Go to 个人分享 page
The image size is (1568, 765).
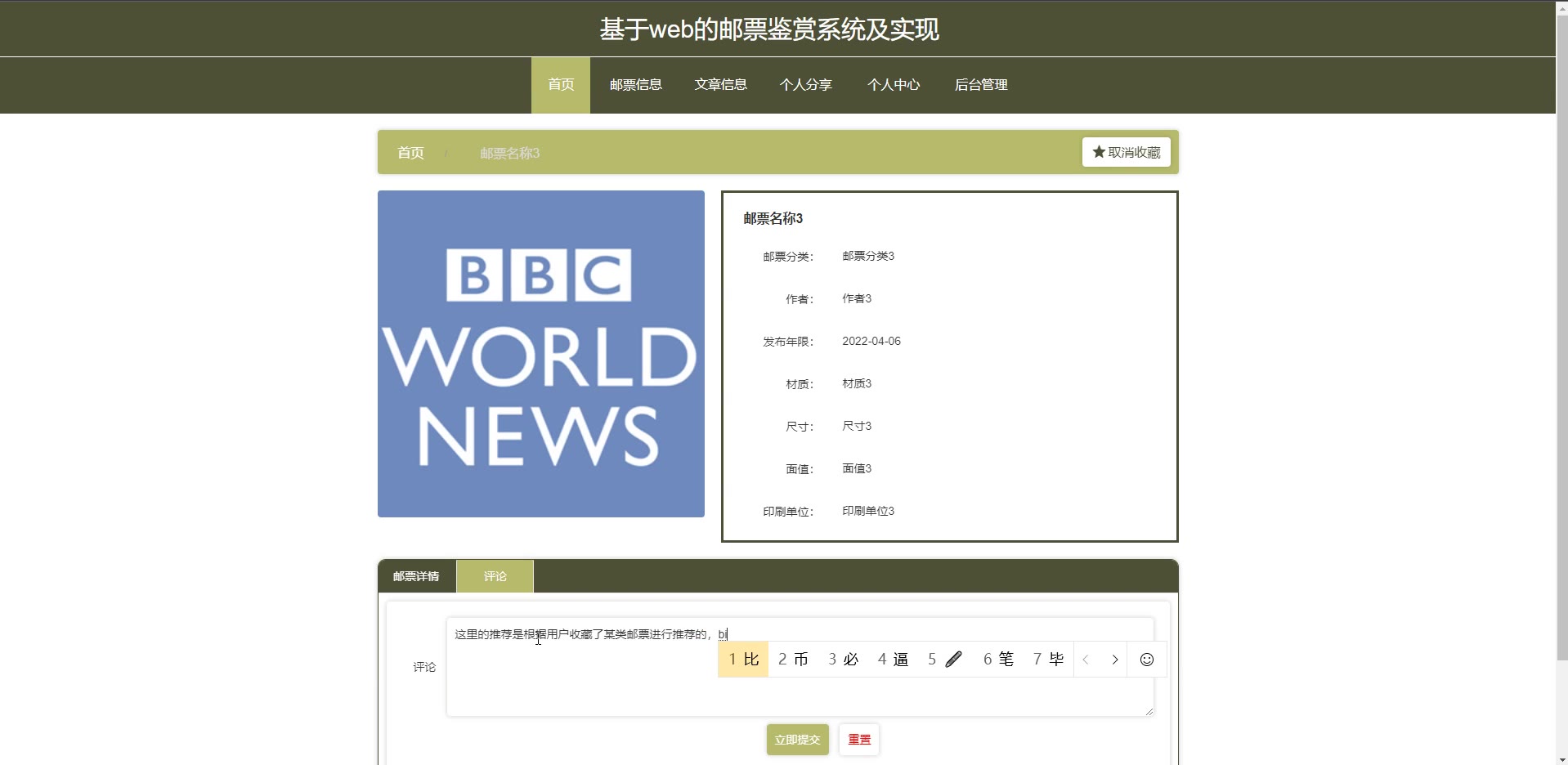click(x=805, y=85)
